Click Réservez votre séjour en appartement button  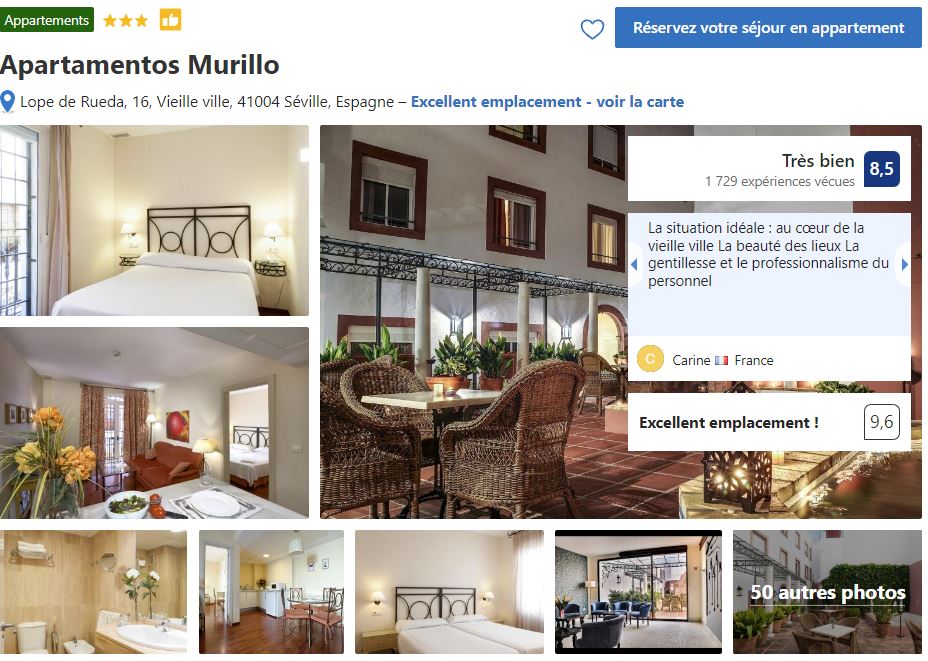click(x=768, y=28)
